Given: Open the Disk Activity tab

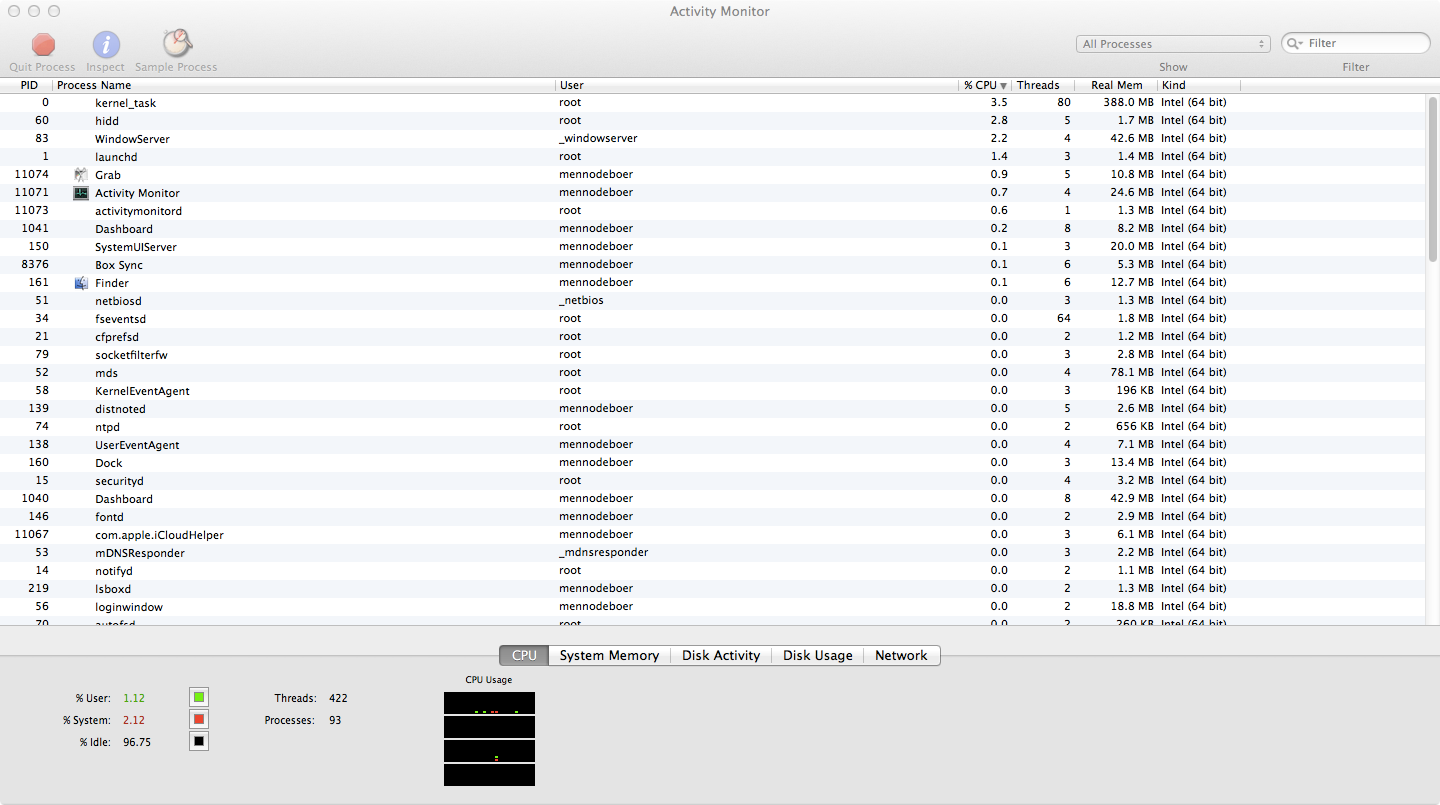Looking at the screenshot, I should [721, 656].
